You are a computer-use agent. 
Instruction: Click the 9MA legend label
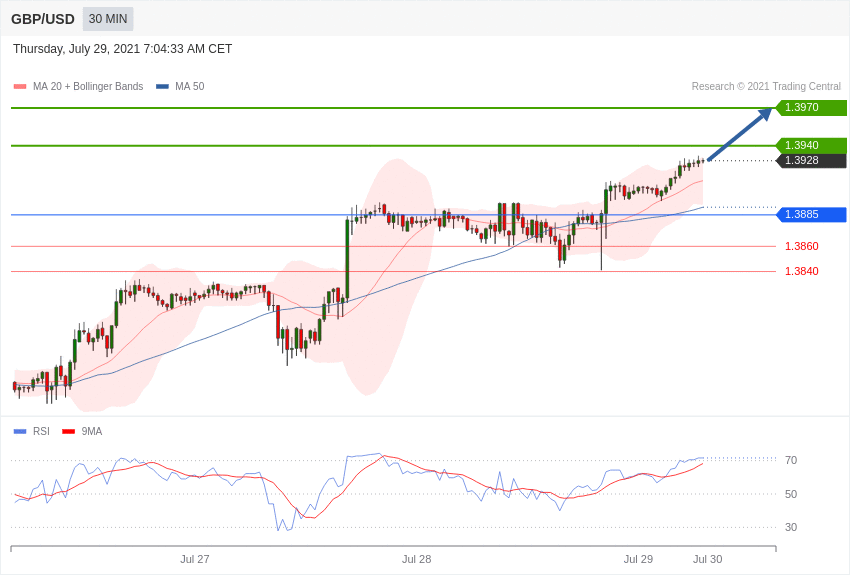(92, 432)
